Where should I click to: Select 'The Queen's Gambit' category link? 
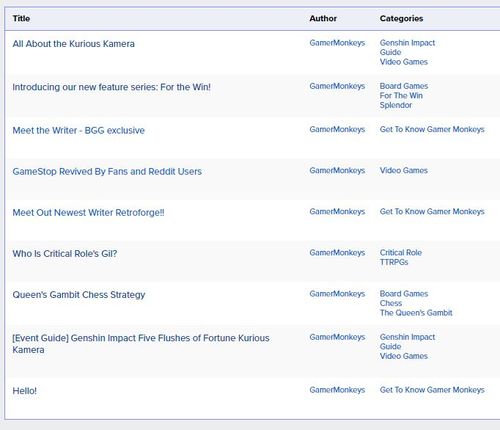coord(416,313)
